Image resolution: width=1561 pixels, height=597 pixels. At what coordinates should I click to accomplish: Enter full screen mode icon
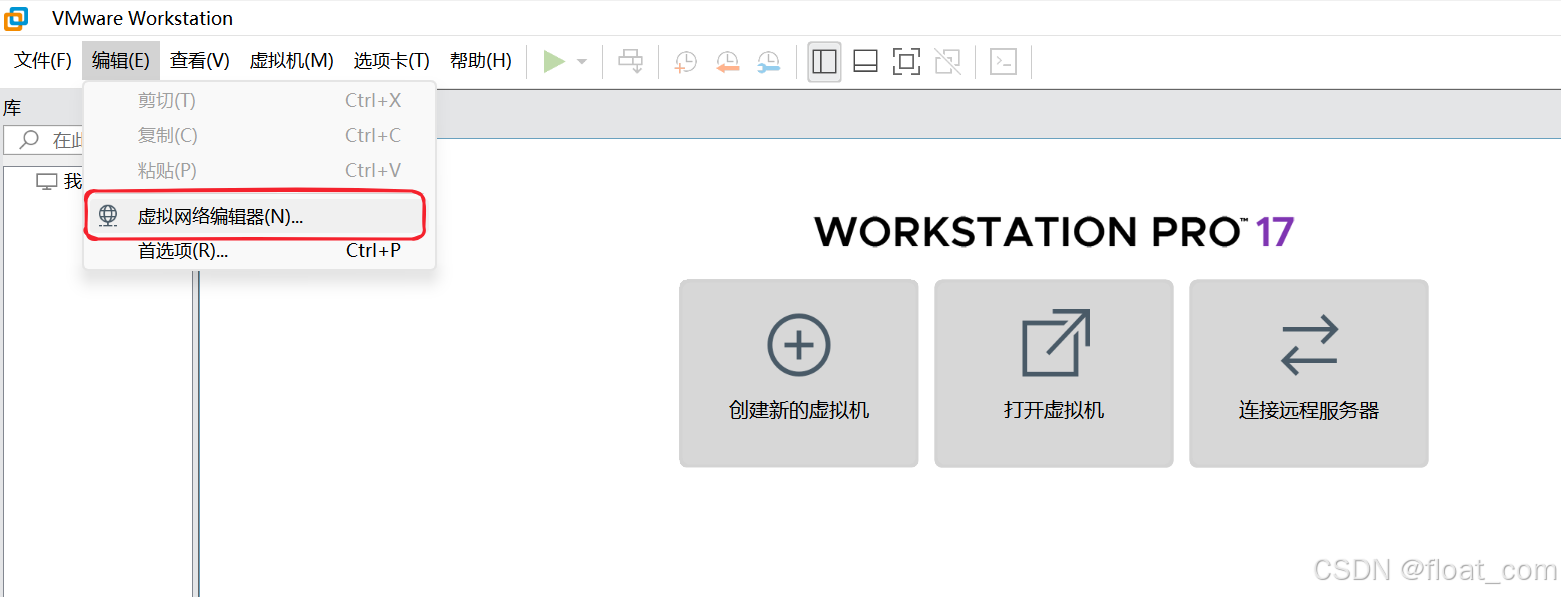(x=906, y=62)
